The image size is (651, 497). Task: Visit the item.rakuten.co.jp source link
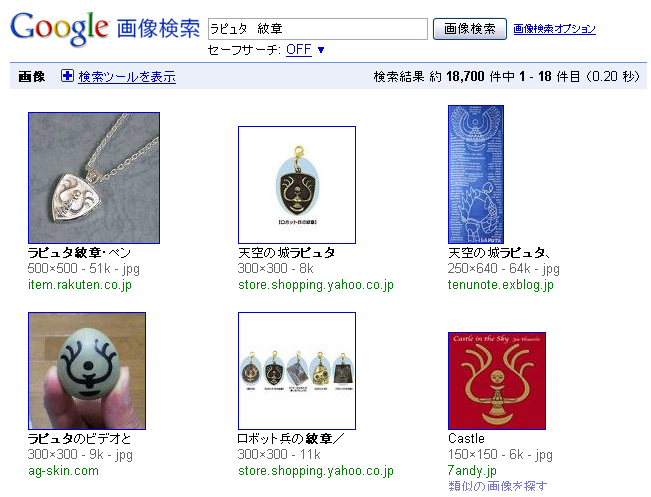pos(80,285)
